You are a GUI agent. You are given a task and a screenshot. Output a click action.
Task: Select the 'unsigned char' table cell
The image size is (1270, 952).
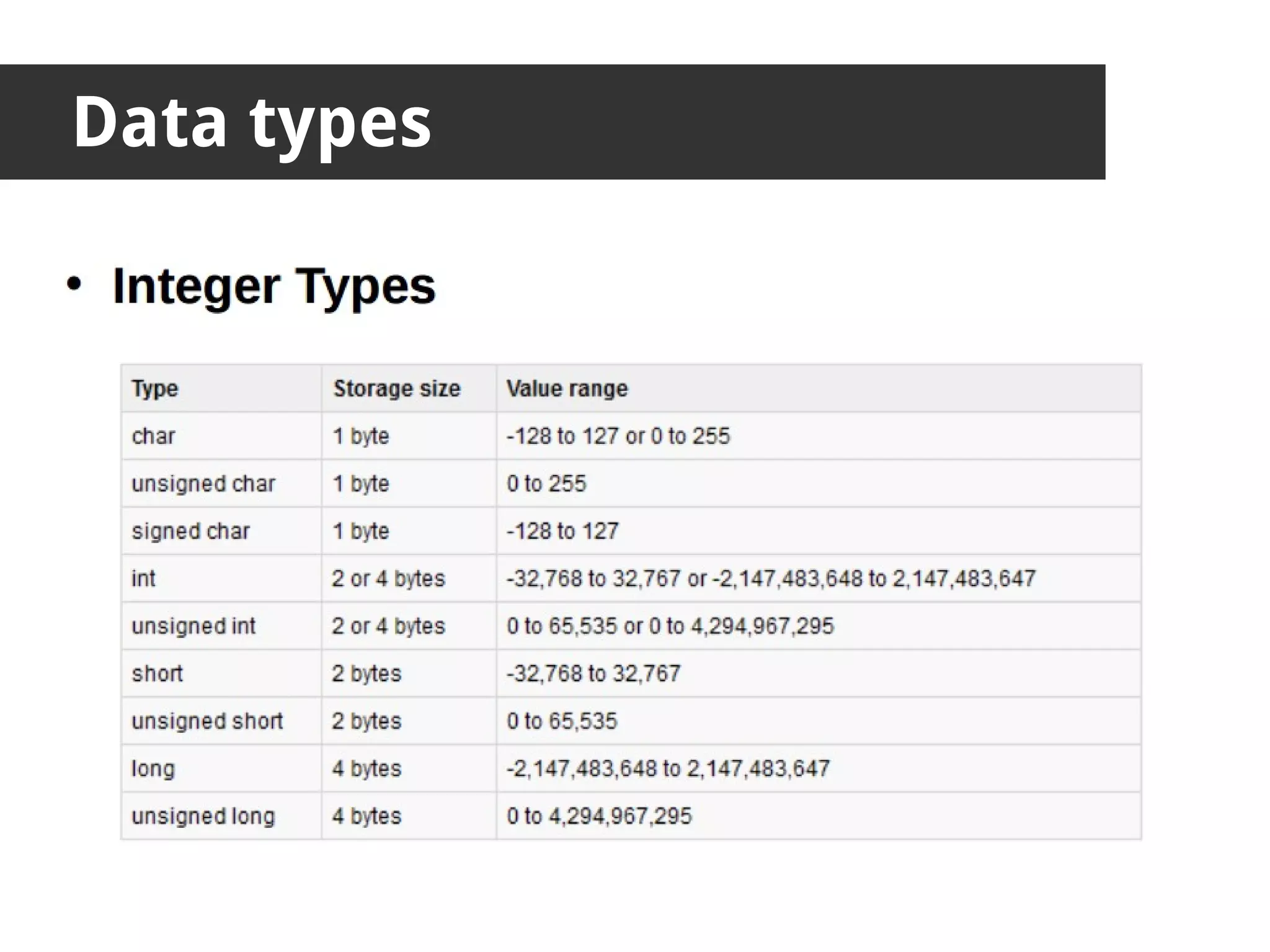tap(203, 484)
